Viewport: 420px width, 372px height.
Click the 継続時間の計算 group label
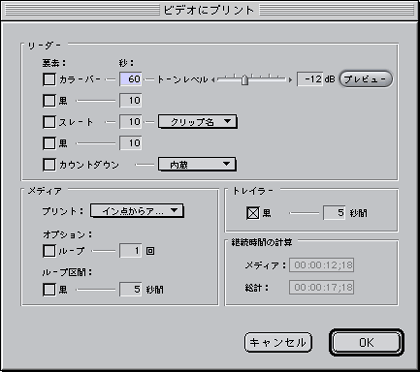pos(262,242)
